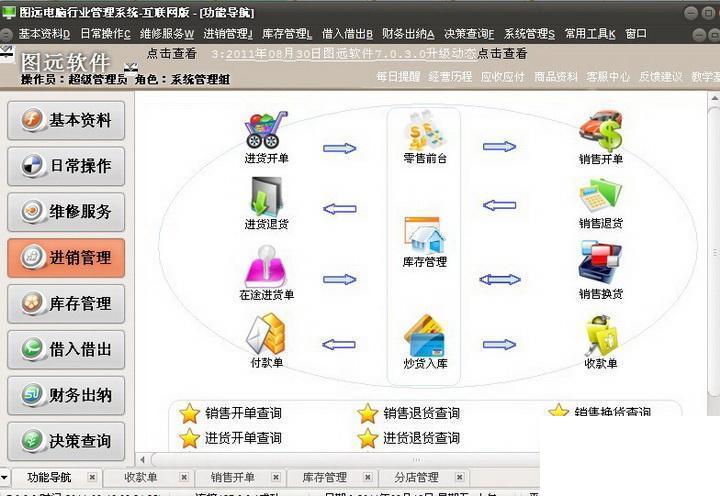
Task: Switch to the 库存管理 tab
Action: click(x=324, y=477)
